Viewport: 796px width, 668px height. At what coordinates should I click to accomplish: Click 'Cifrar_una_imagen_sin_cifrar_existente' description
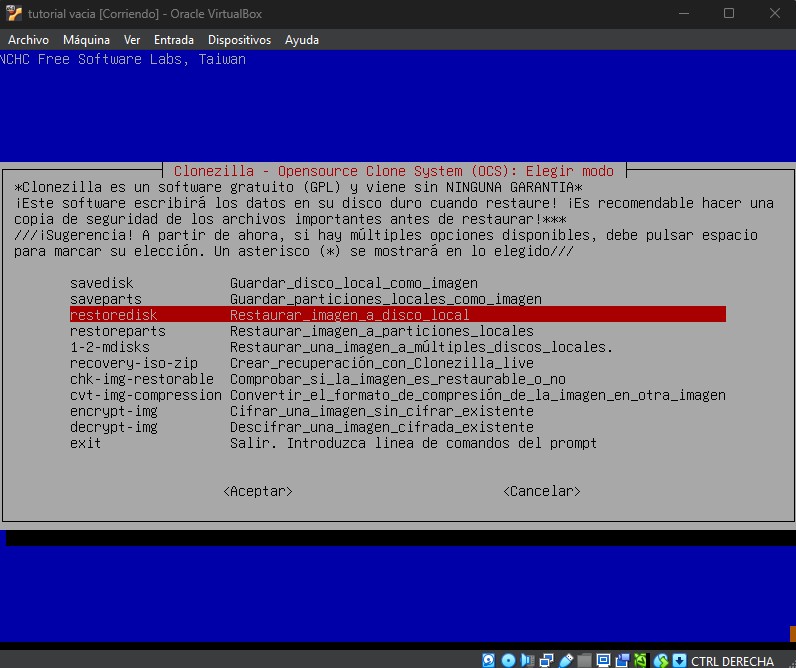(382, 411)
